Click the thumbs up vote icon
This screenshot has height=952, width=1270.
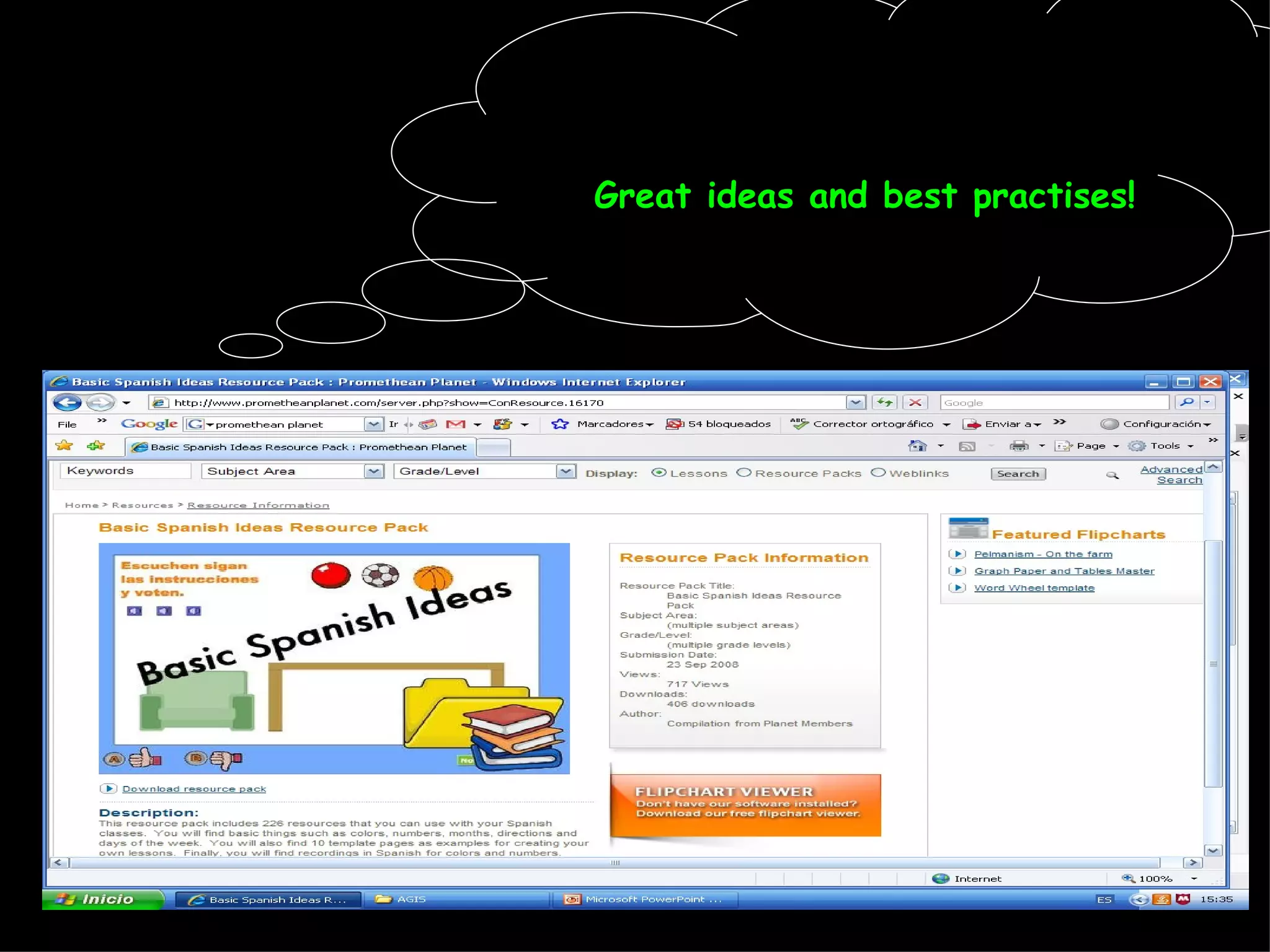point(145,757)
